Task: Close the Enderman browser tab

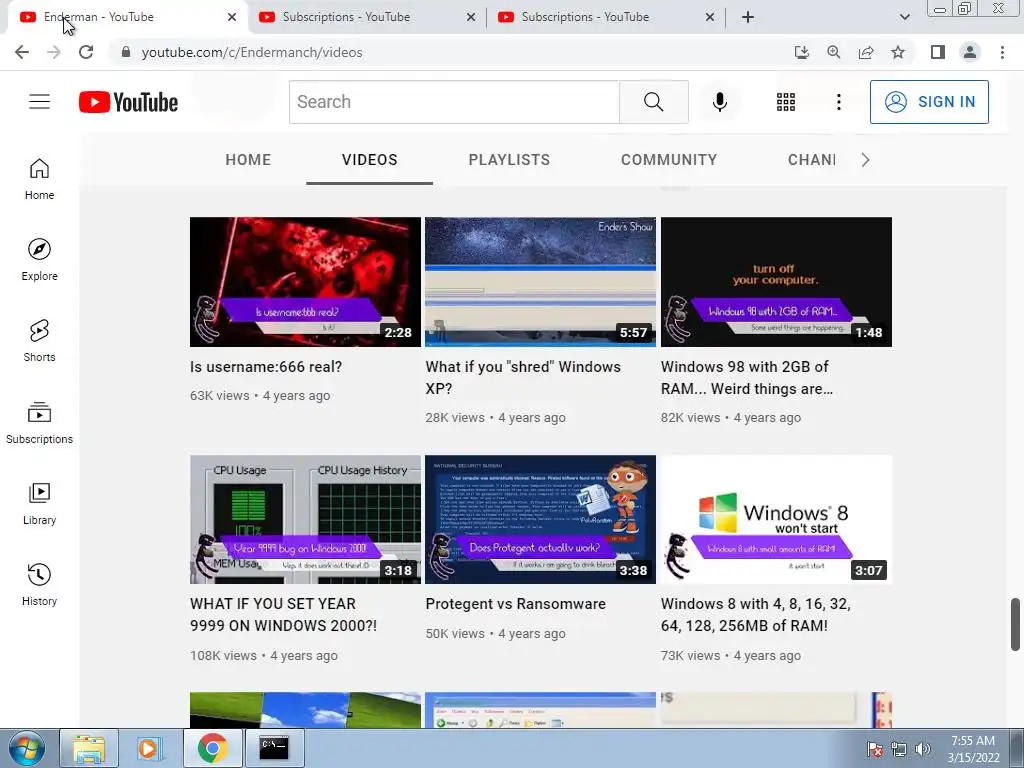Action: [x=232, y=18]
